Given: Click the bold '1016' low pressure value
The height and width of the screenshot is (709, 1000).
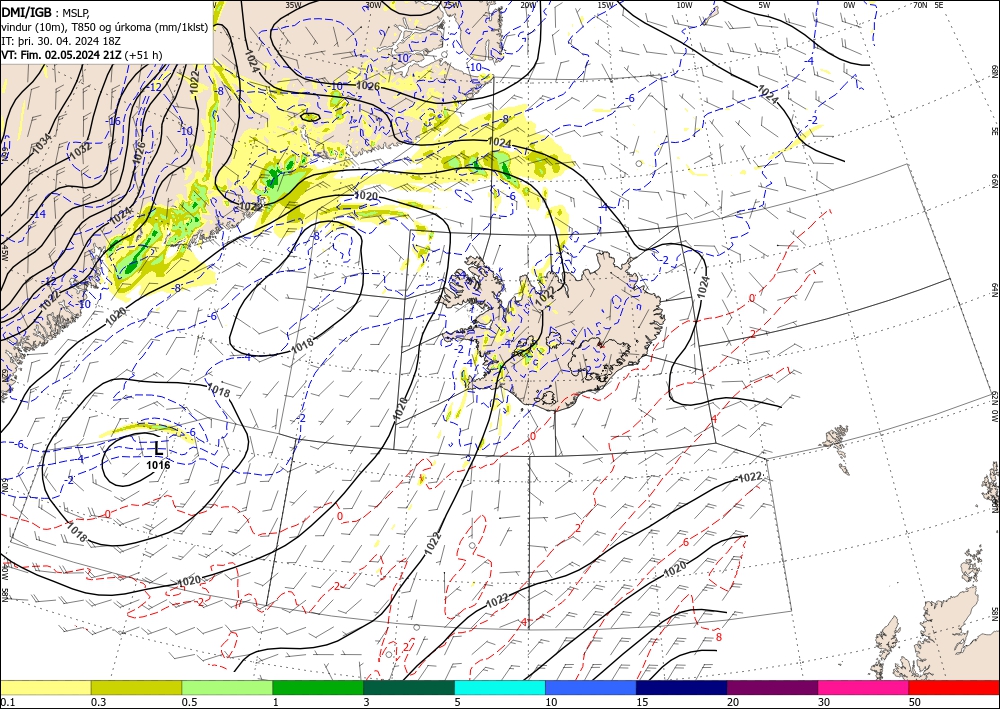Looking at the screenshot, I should tap(158, 465).
